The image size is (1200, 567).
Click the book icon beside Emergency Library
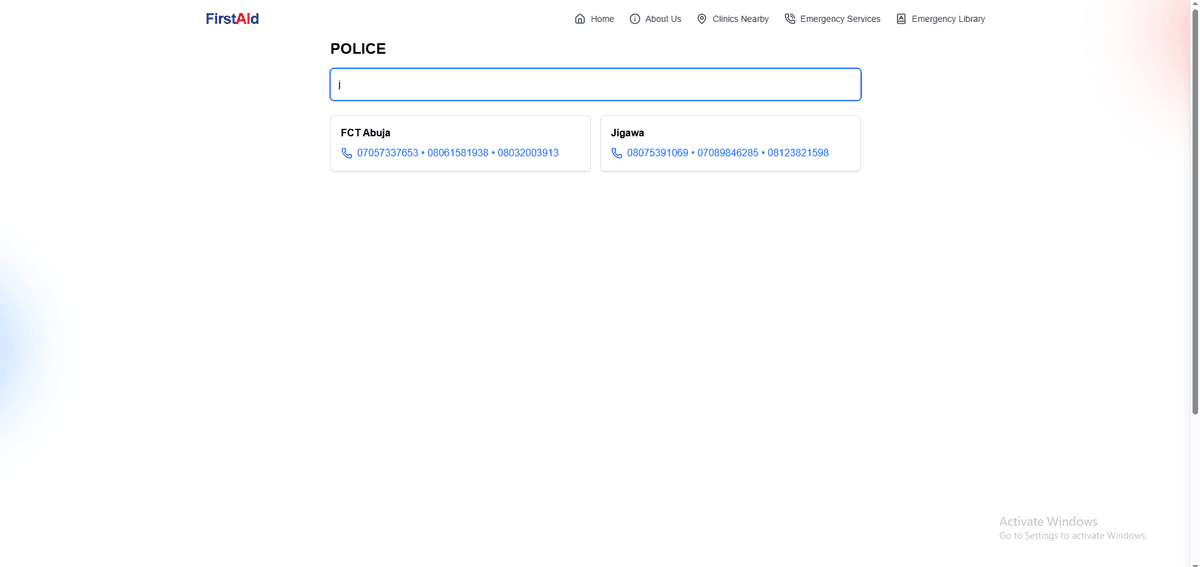pyautogui.click(x=901, y=19)
